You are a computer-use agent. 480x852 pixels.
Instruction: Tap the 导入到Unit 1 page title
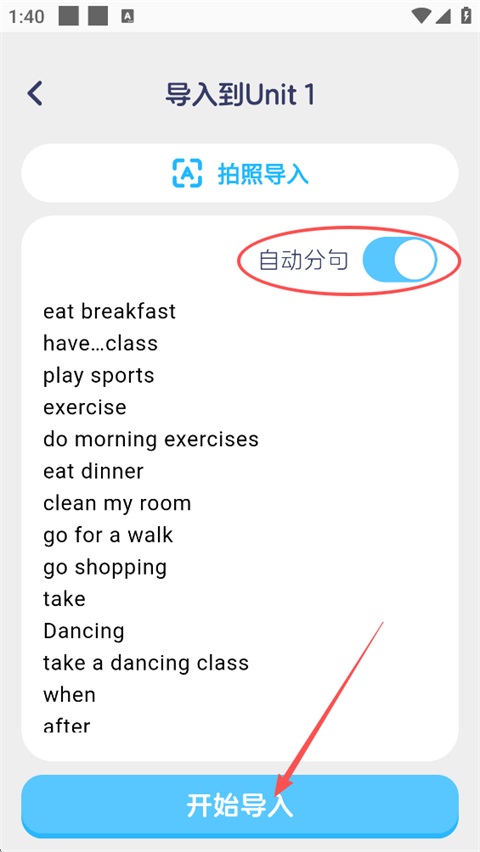240,95
